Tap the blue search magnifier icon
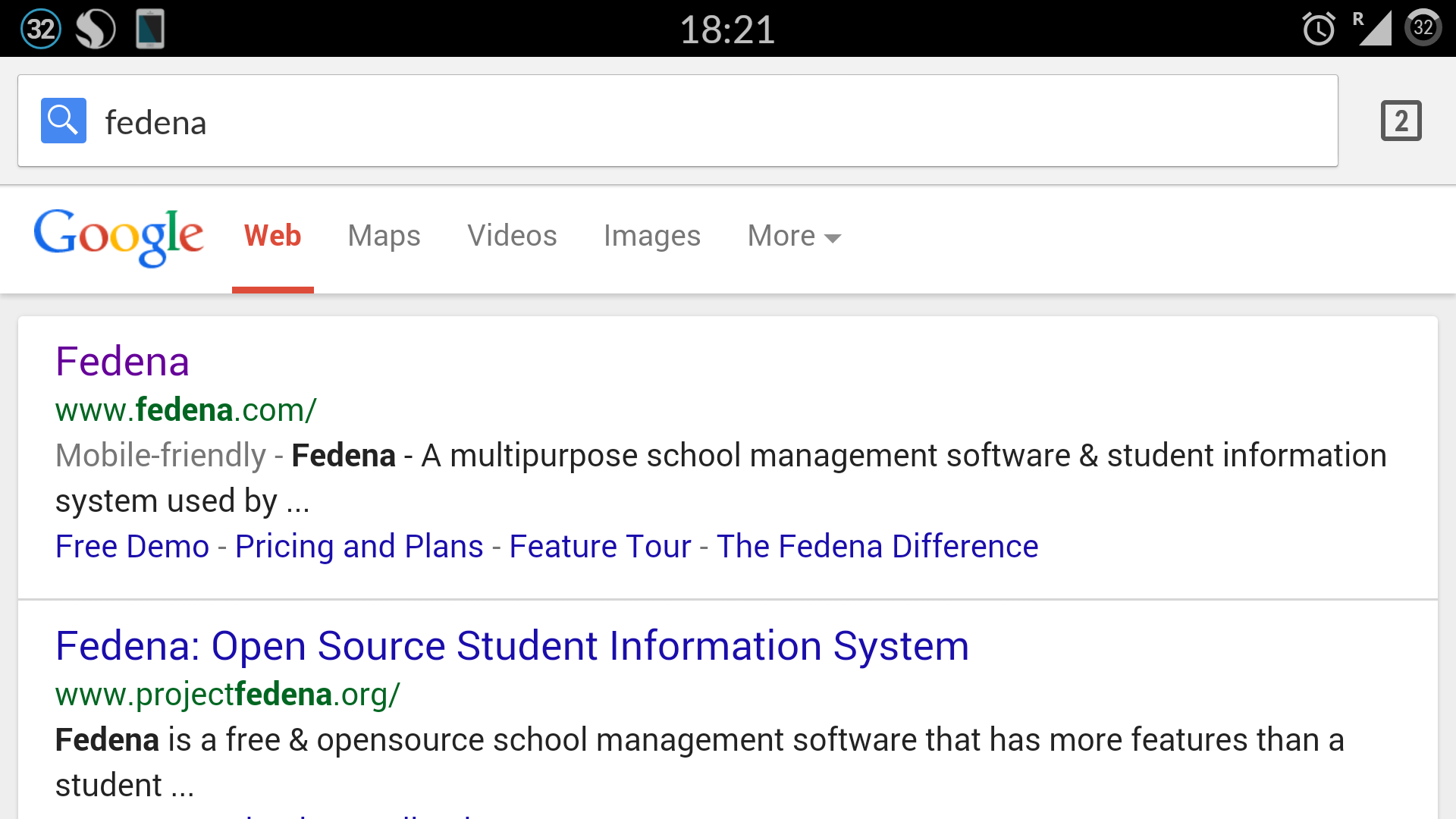The height and width of the screenshot is (819, 1456). click(63, 121)
